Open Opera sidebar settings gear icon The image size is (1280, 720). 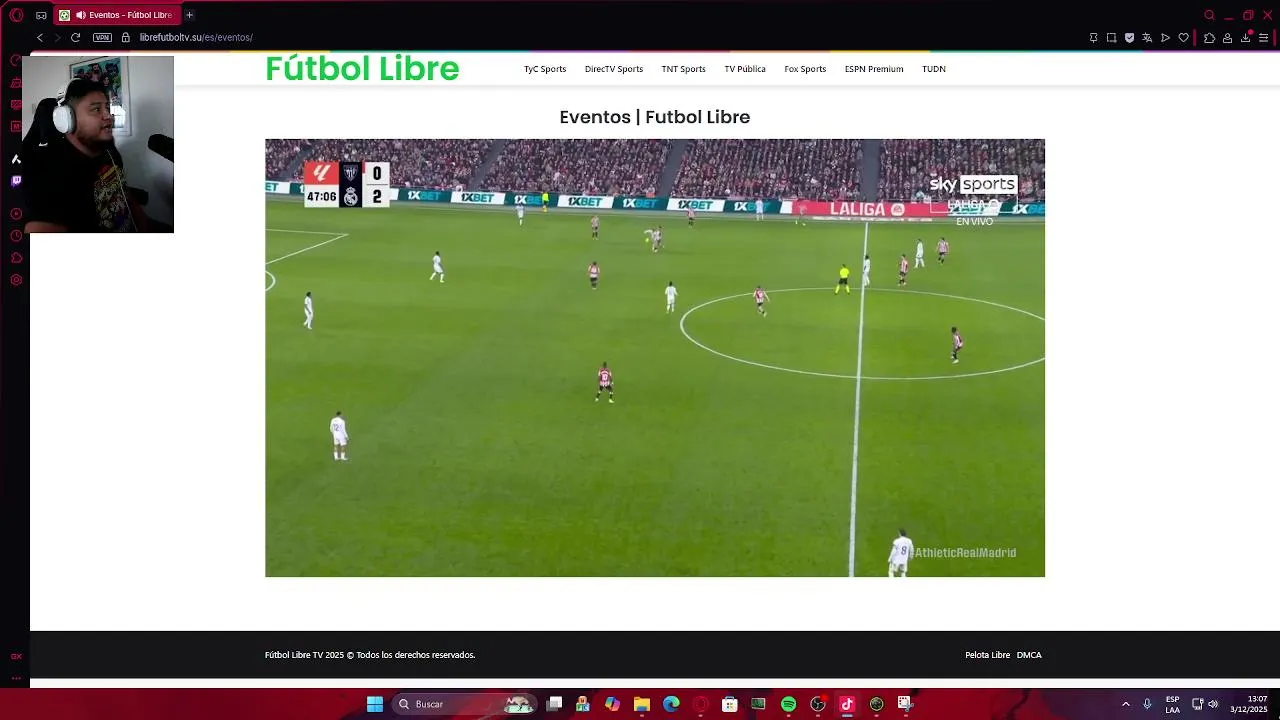tap(16, 280)
